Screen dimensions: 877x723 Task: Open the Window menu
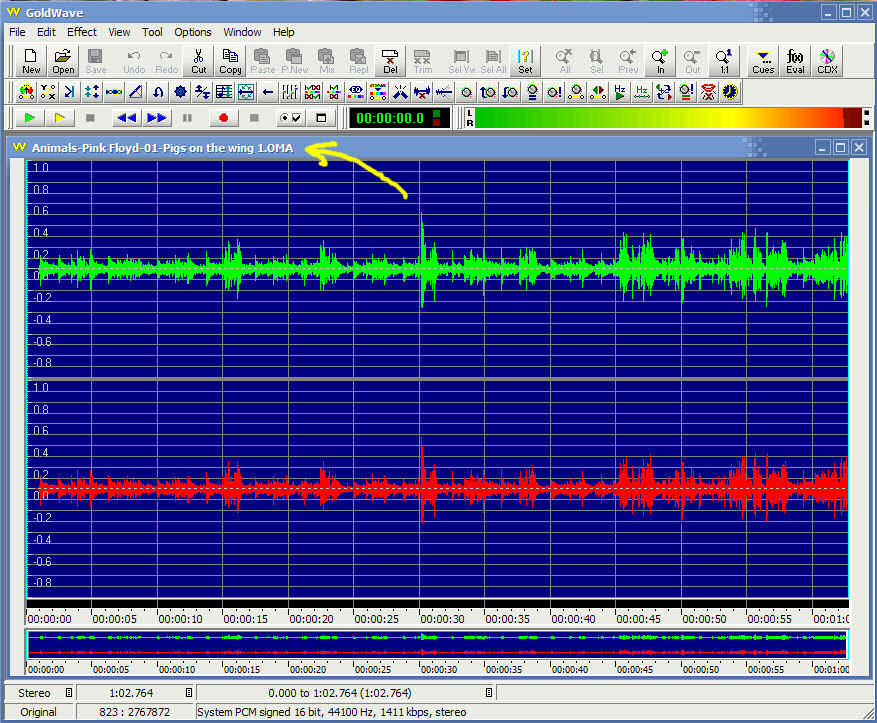coord(242,32)
